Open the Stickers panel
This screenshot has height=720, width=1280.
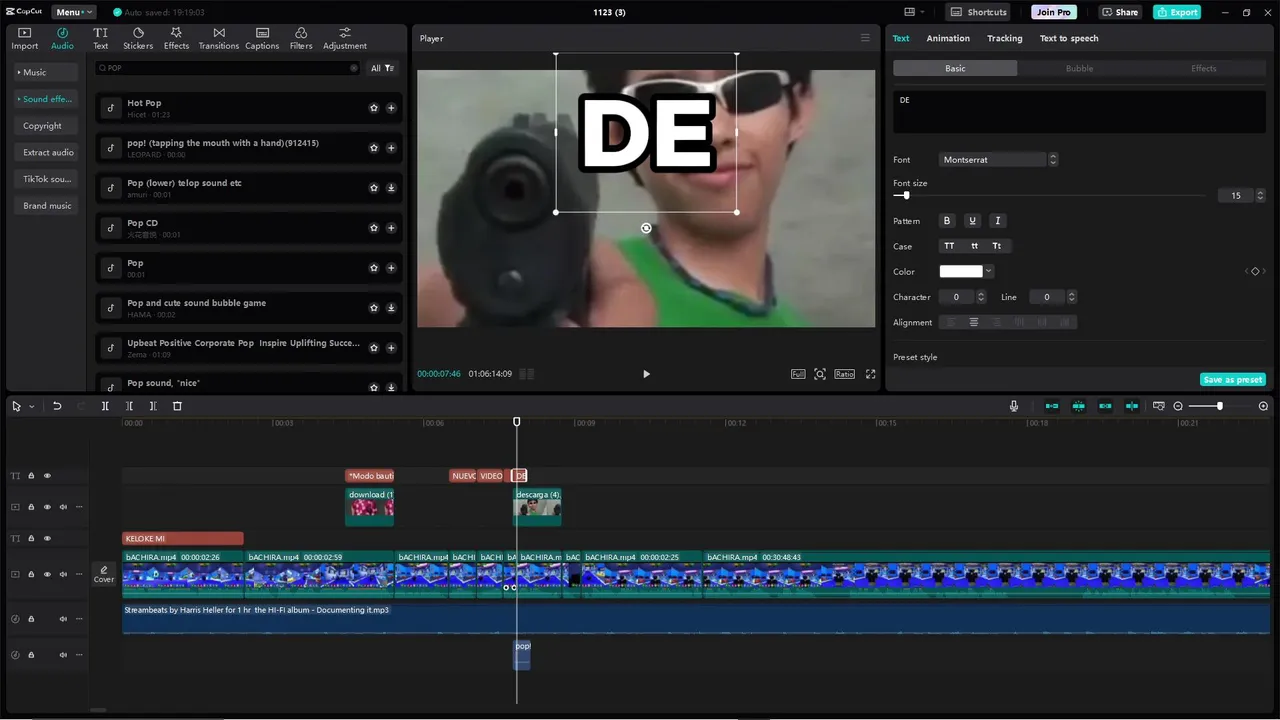coord(138,38)
